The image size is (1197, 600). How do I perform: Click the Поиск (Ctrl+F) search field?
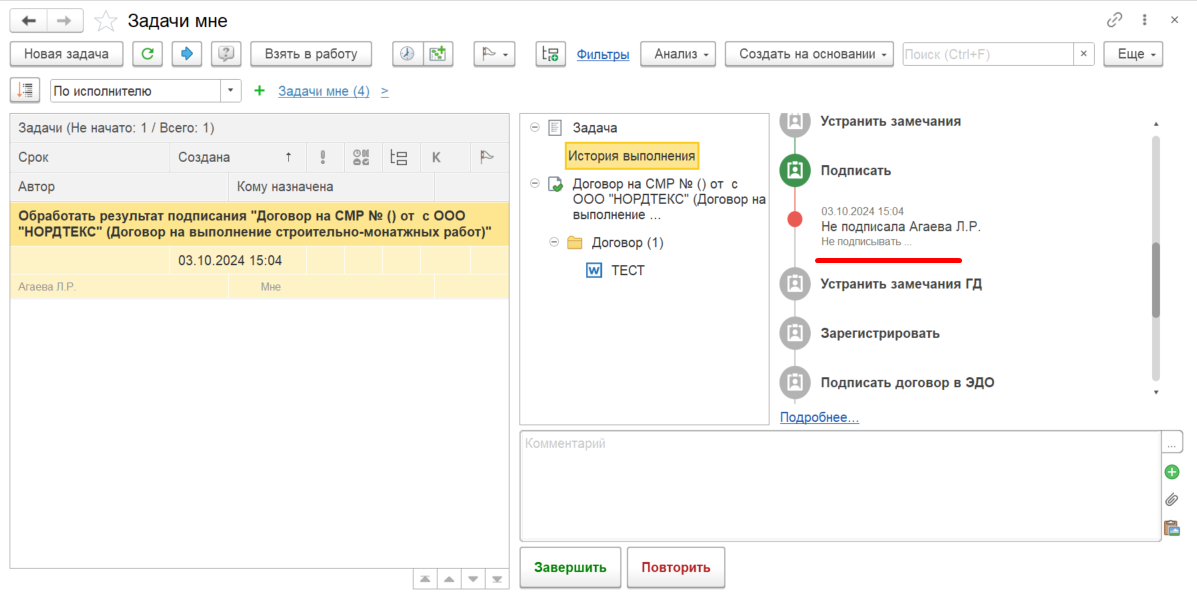coord(988,54)
